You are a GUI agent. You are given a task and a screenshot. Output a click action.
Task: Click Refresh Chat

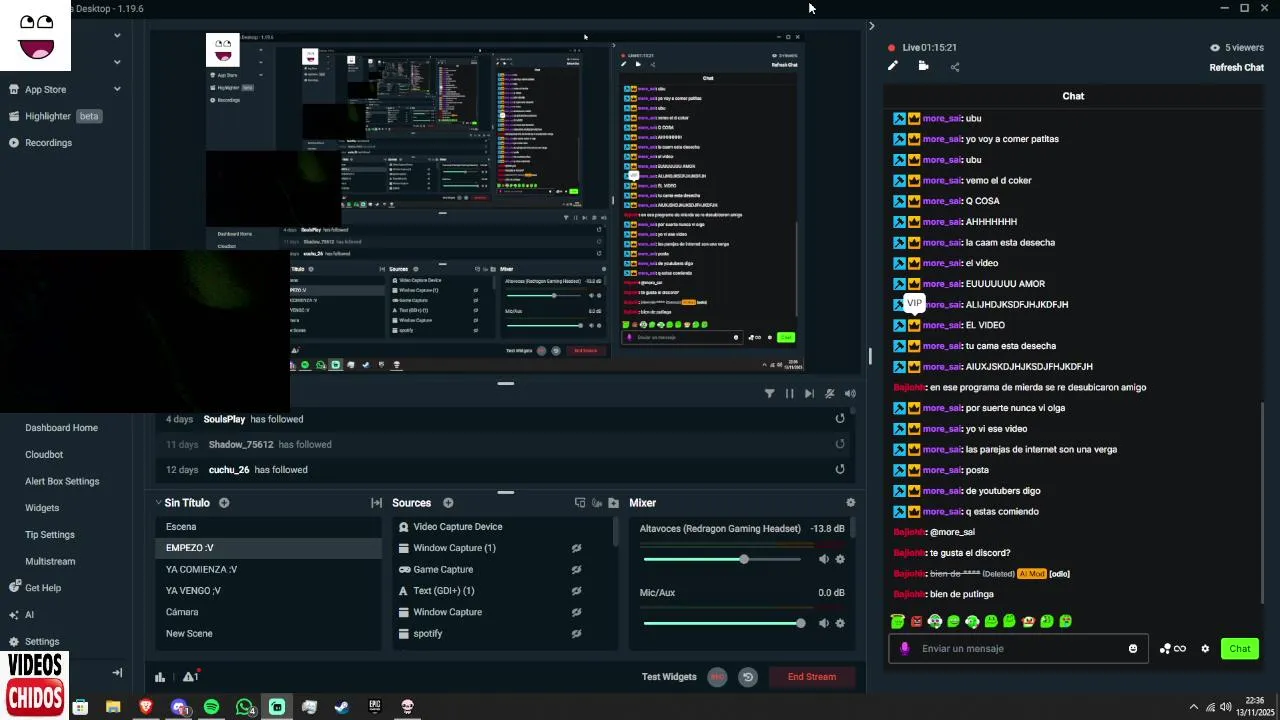(1237, 68)
